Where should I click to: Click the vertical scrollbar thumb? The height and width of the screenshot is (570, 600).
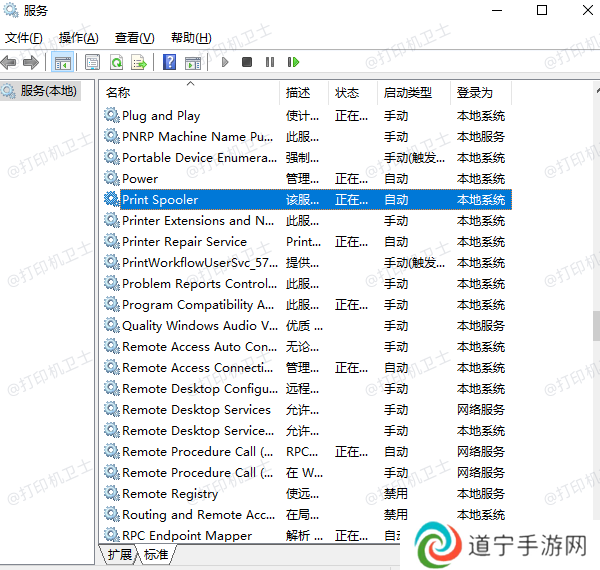tap(595, 325)
